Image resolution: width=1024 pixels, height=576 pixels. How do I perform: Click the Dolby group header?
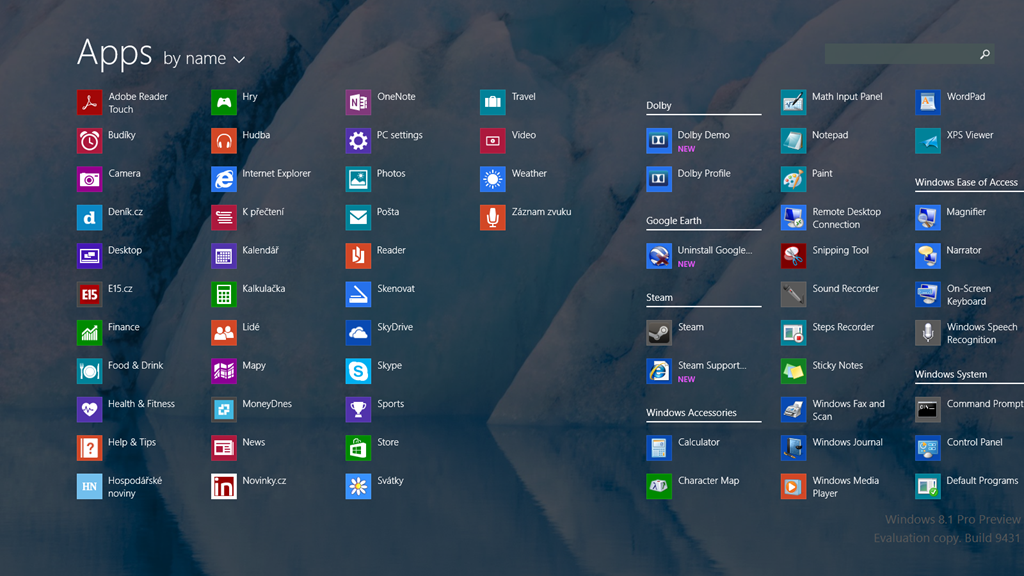pyautogui.click(x=659, y=105)
